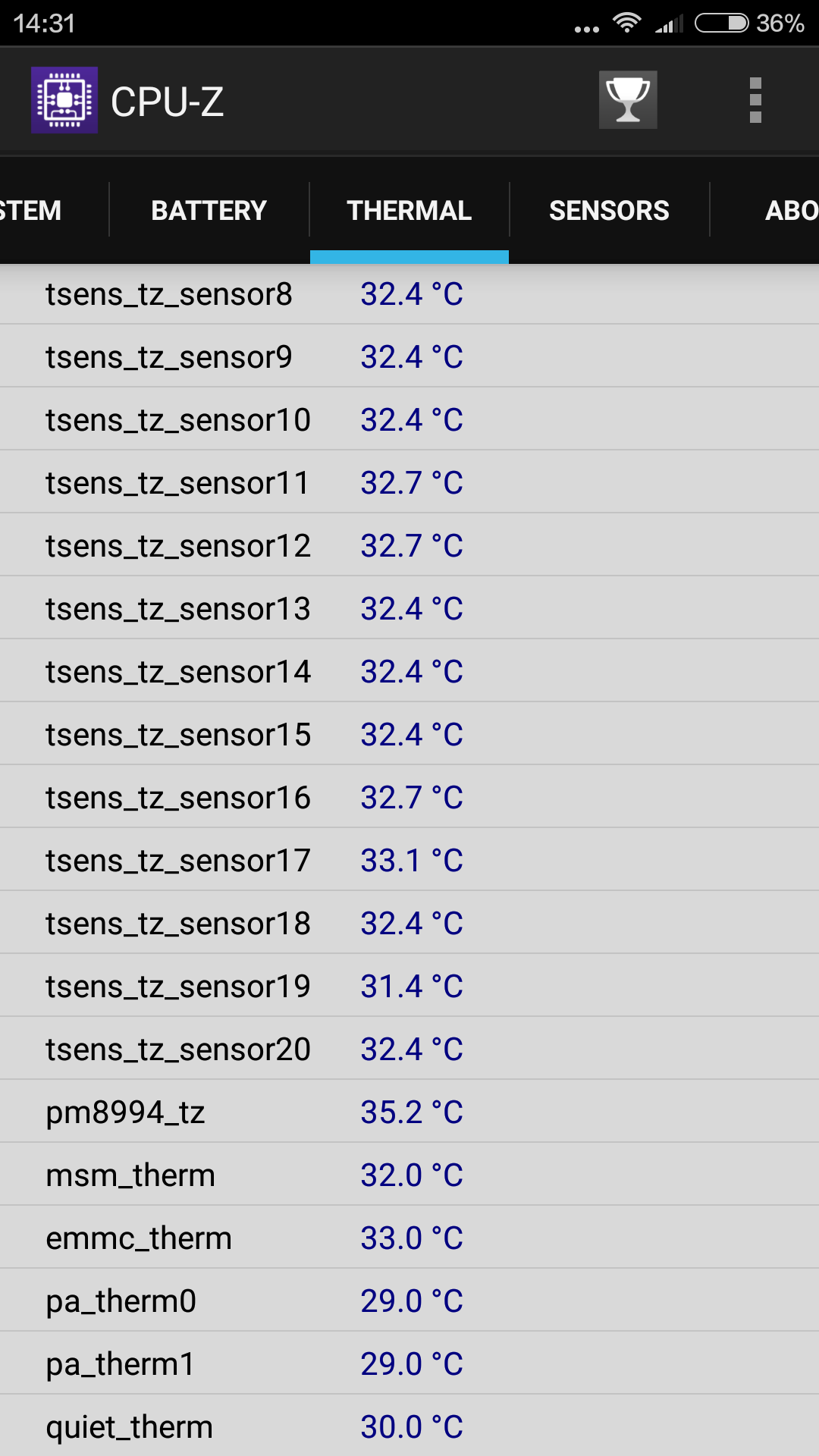The height and width of the screenshot is (1456, 819).
Task: Tap the emmc_therm entry
Action: click(x=409, y=1238)
